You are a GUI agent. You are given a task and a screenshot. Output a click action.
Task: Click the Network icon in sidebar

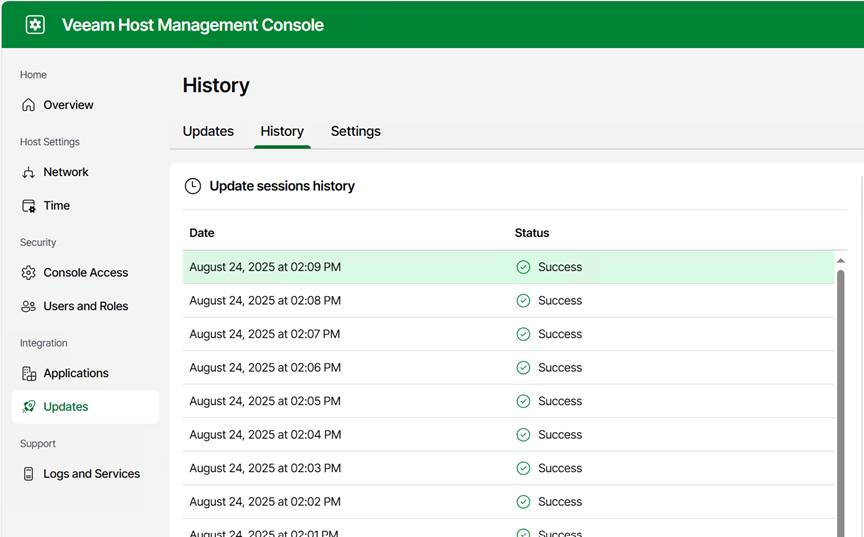click(28, 172)
